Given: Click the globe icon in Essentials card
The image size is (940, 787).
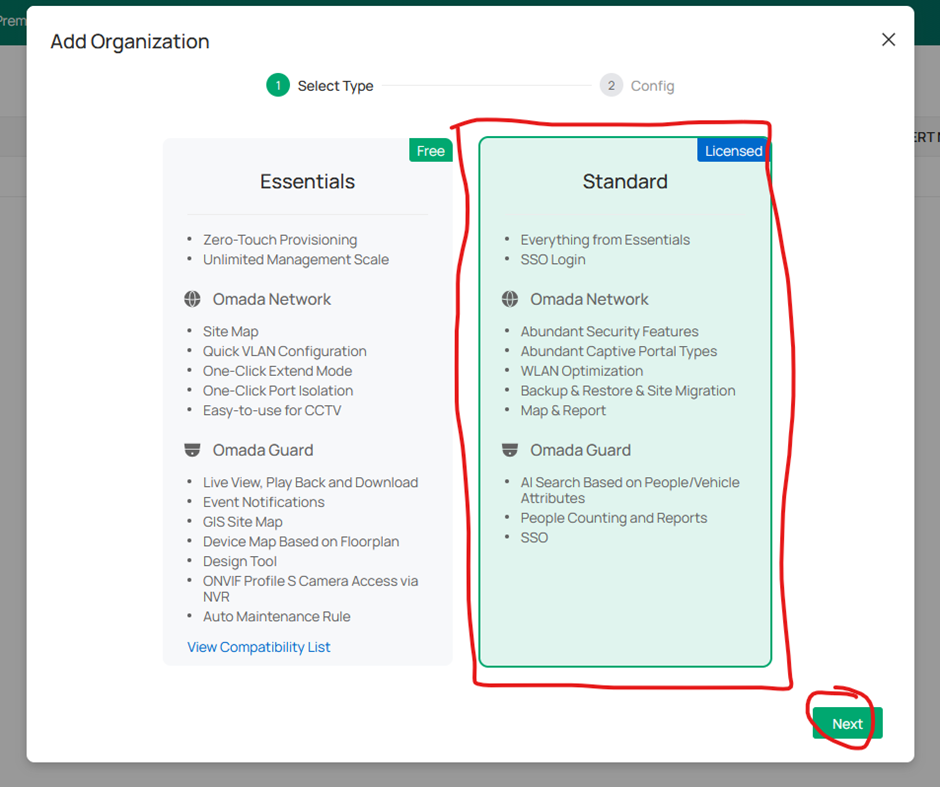Looking at the screenshot, I should point(193,299).
